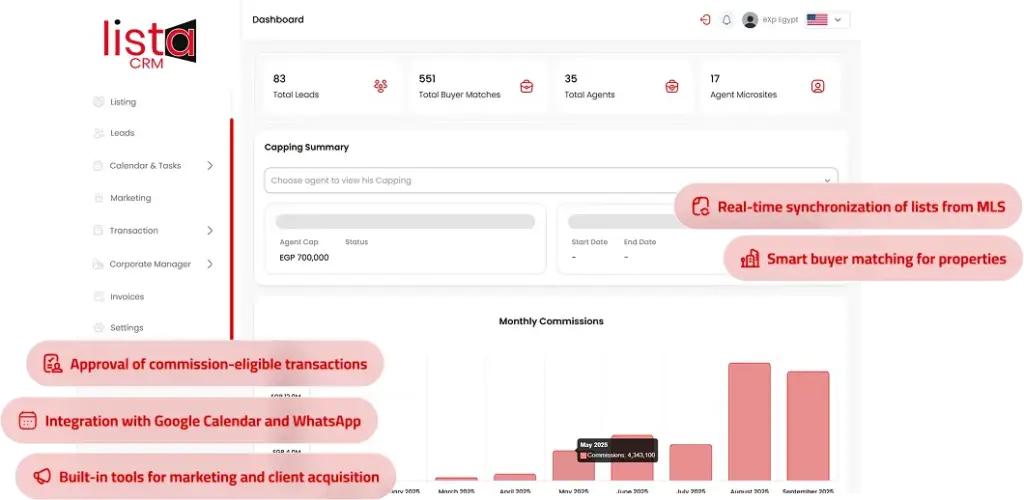Click the Total Buyer Matches icon
Image resolution: width=1024 pixels, height=500 pixels.
(x=526, y=86)
